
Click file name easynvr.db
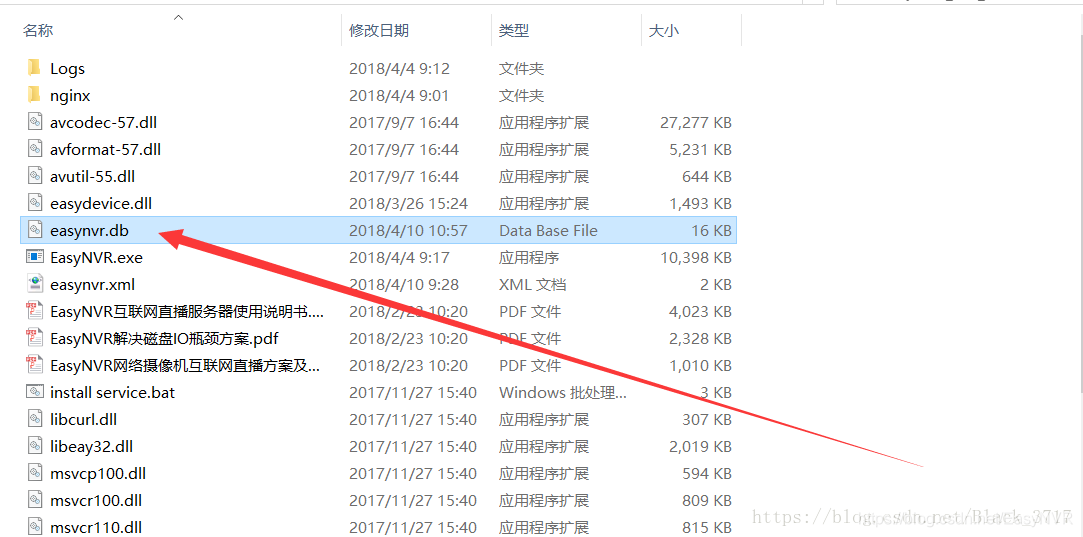point(90,230)
